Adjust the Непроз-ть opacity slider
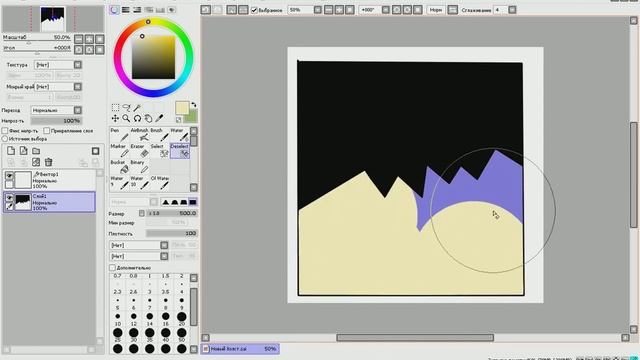The height and width of the screenshot is (360, 640). click(56, 121)
